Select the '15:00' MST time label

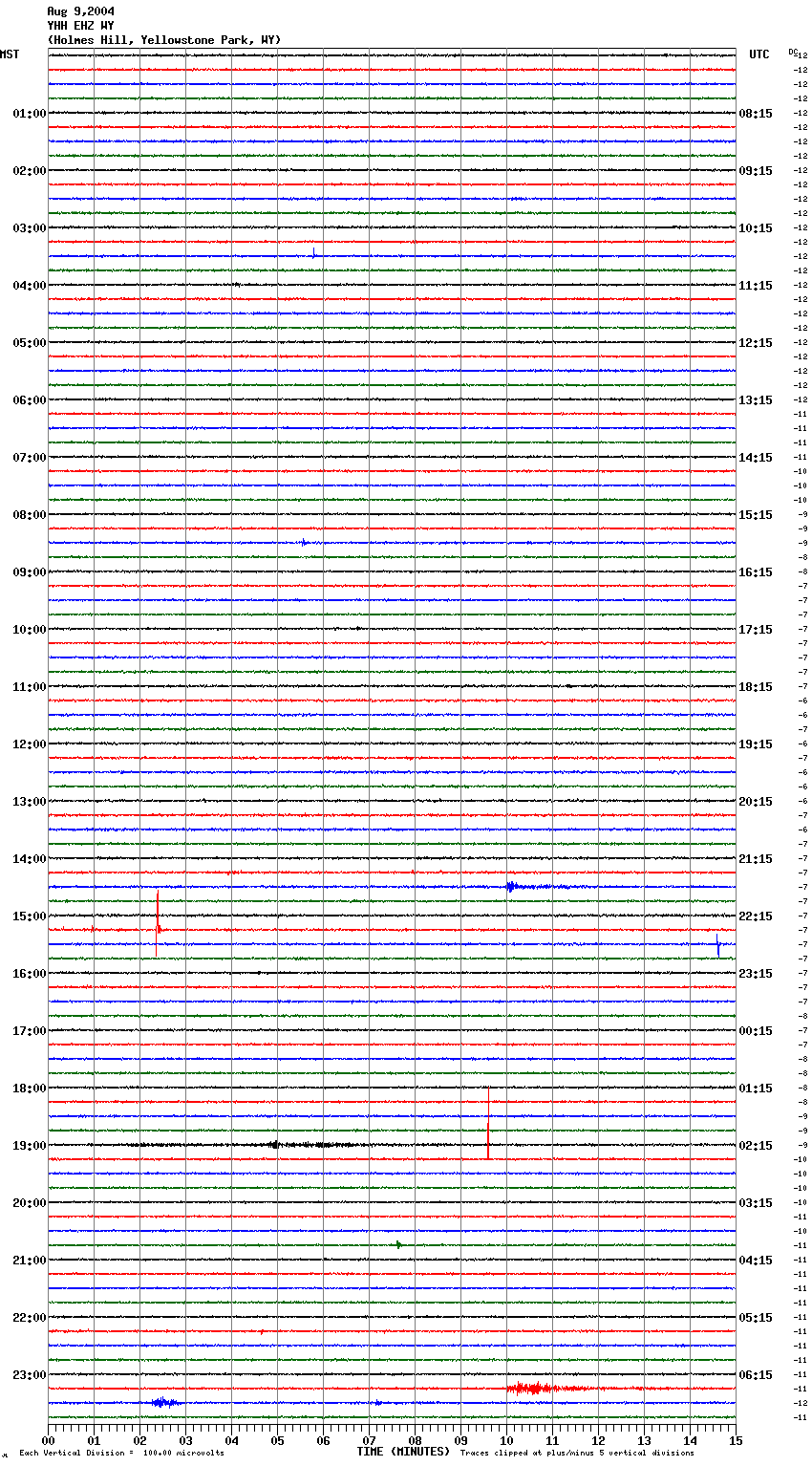tap(30, 916)
